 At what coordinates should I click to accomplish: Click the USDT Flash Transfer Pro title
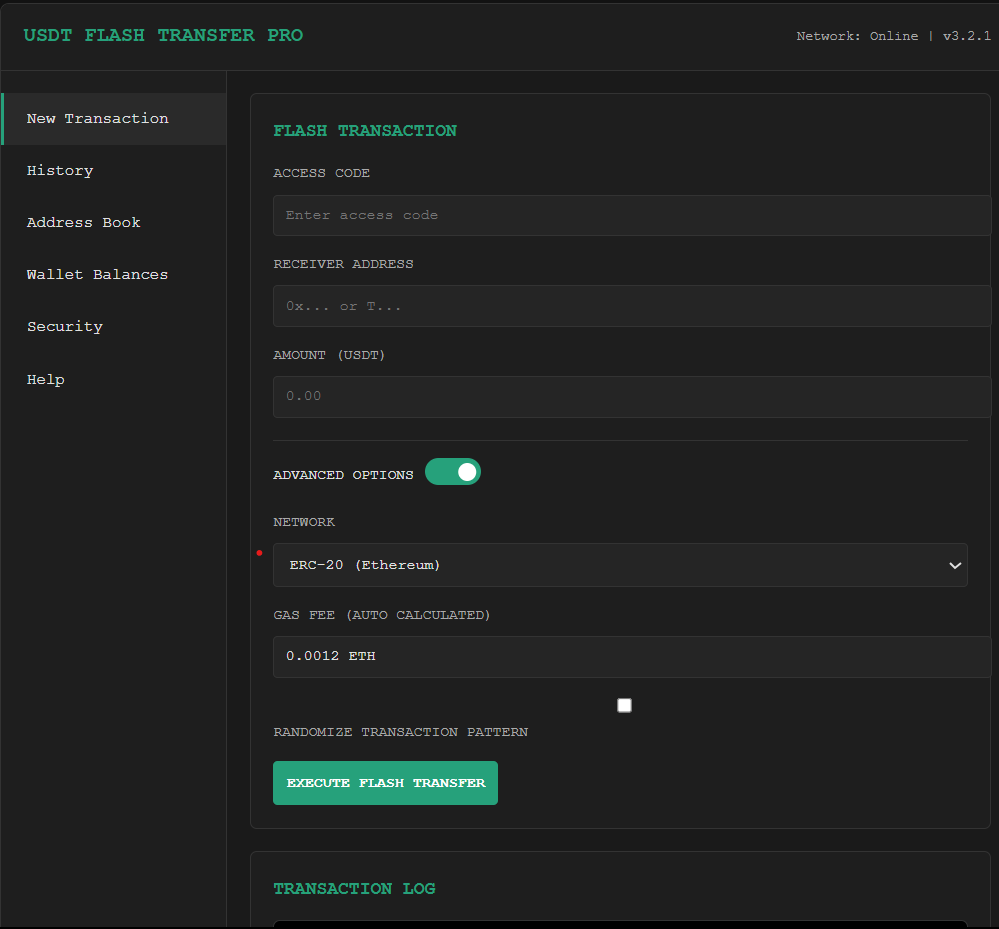[163, 36]
